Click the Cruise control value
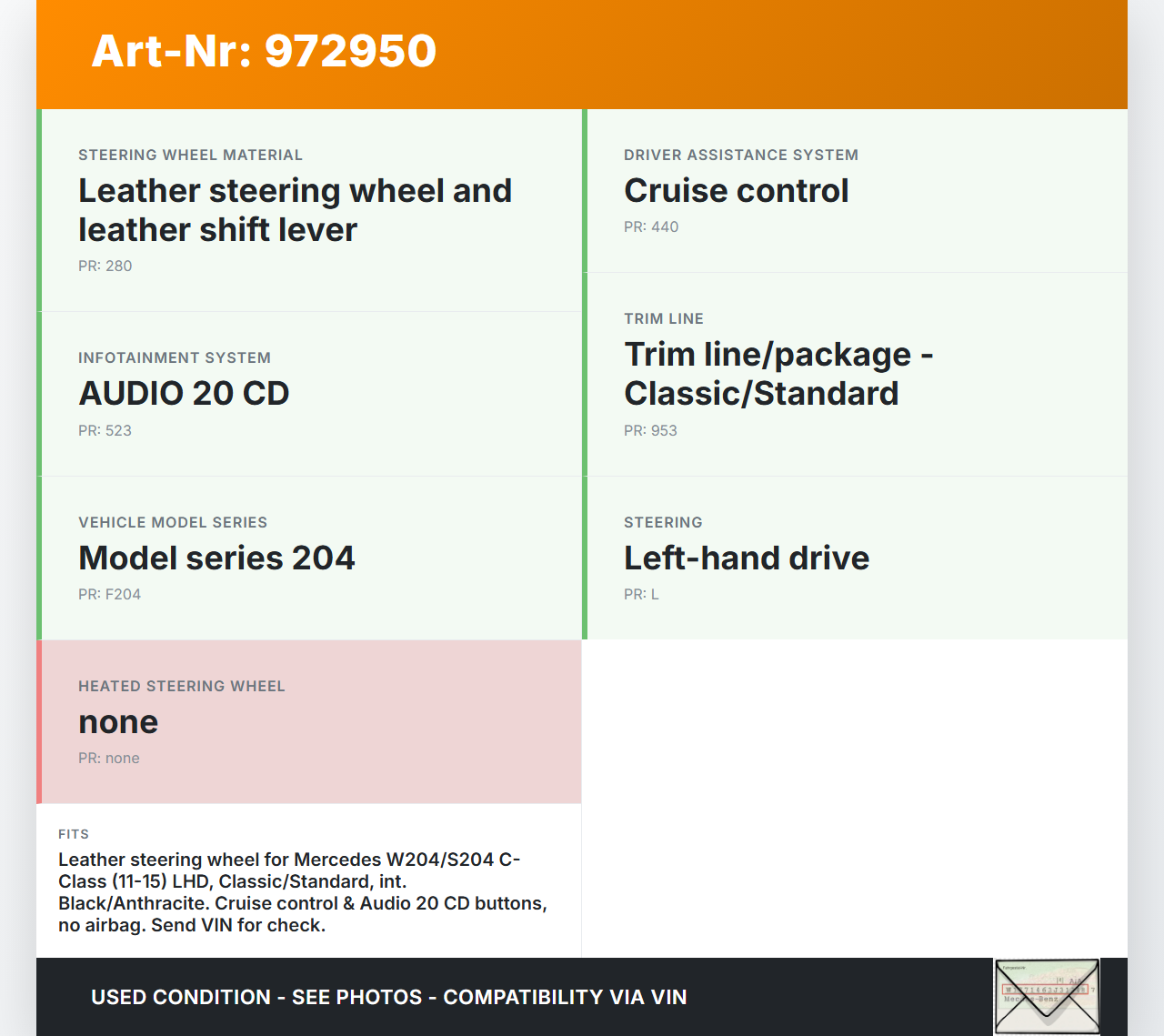Image resolution: width=1164 pixels, height=1036 pixels. pyautogui.click(x=736, y=191)
